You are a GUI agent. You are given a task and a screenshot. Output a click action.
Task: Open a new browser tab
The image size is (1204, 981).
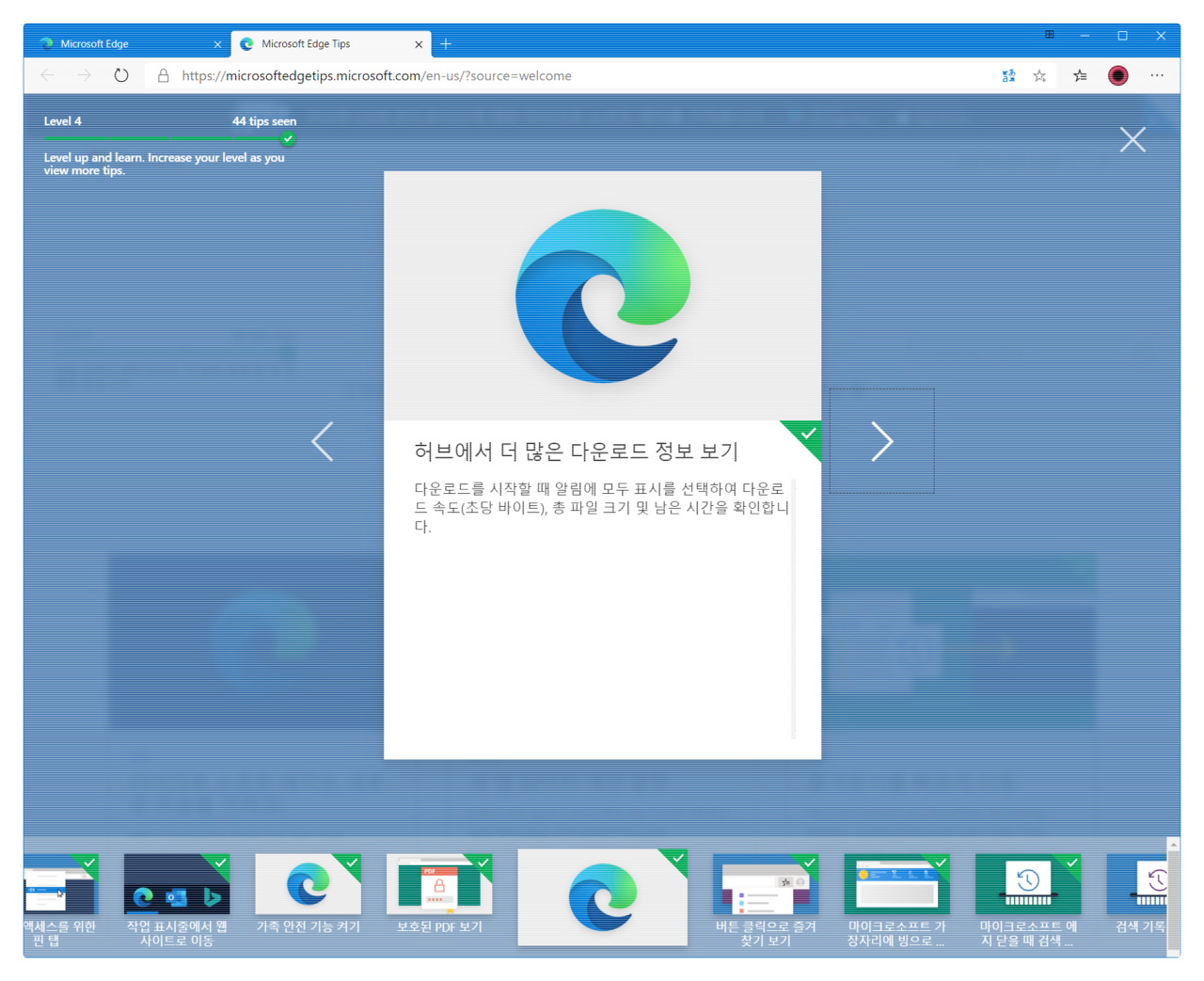pyautogui.click(x=446, y=44)
